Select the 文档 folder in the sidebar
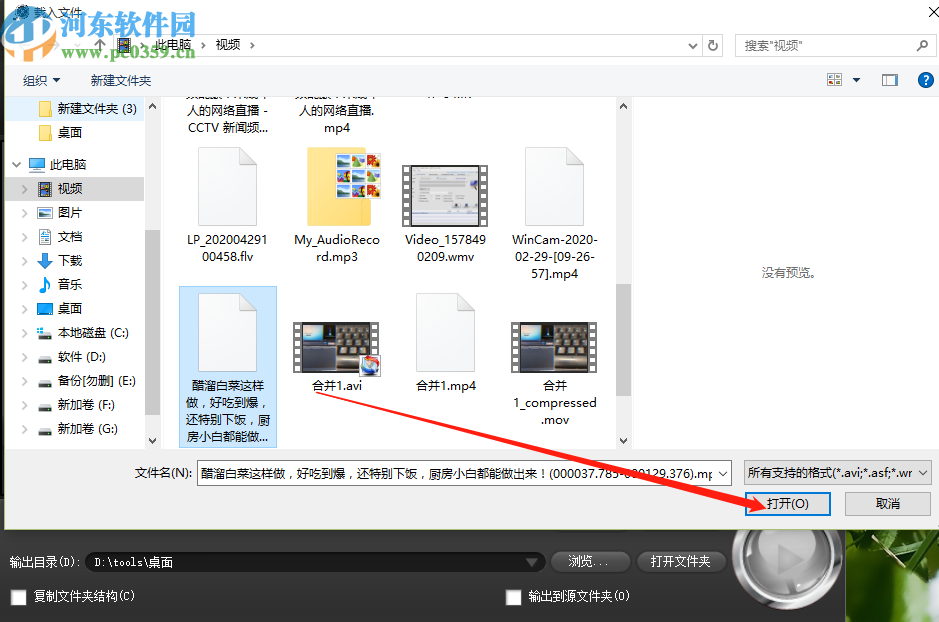 [69, 236]
